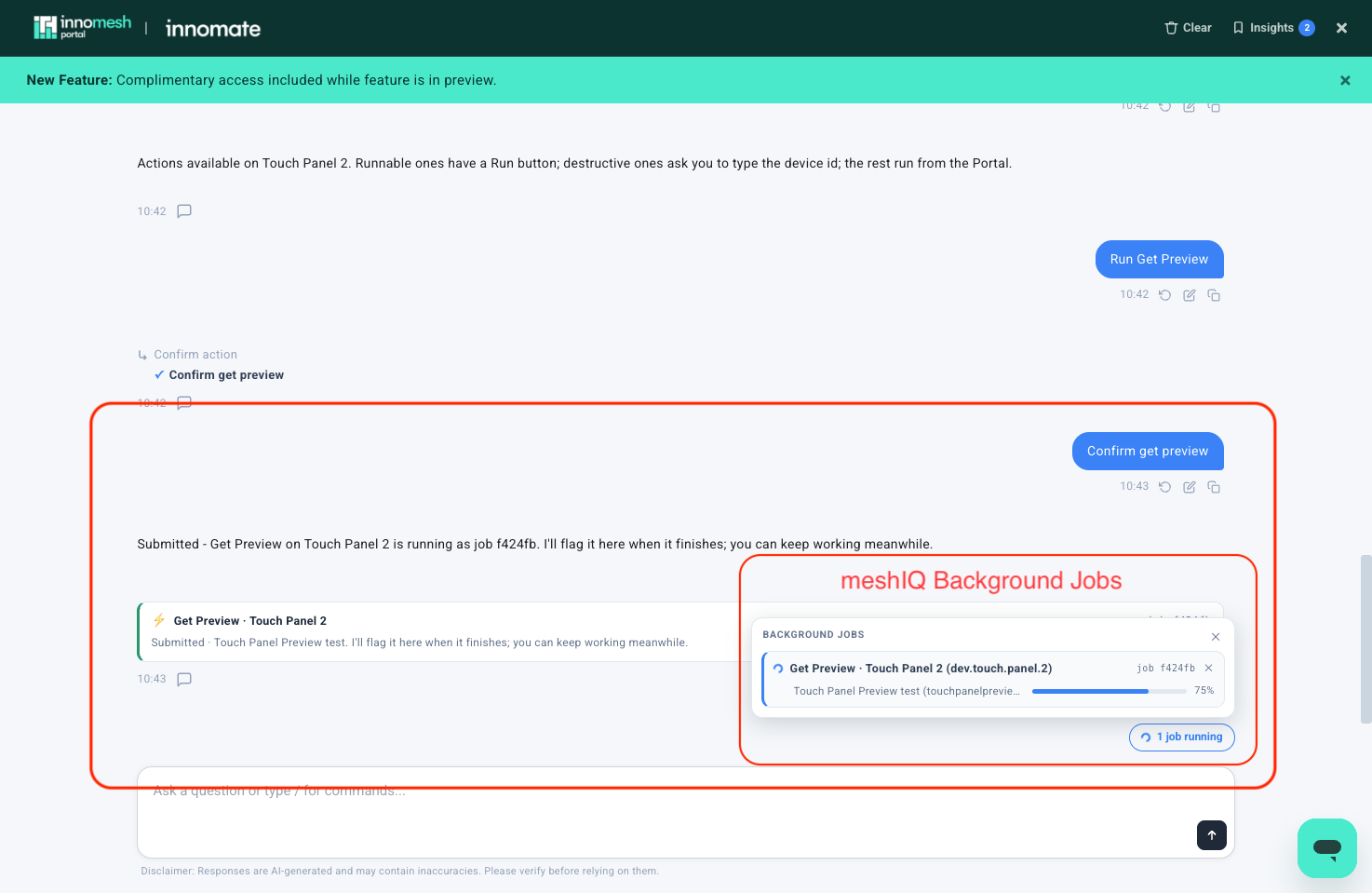1372x893 pixels.
Task: Open the Insights panel
Action: click(x=1273, y=28)
